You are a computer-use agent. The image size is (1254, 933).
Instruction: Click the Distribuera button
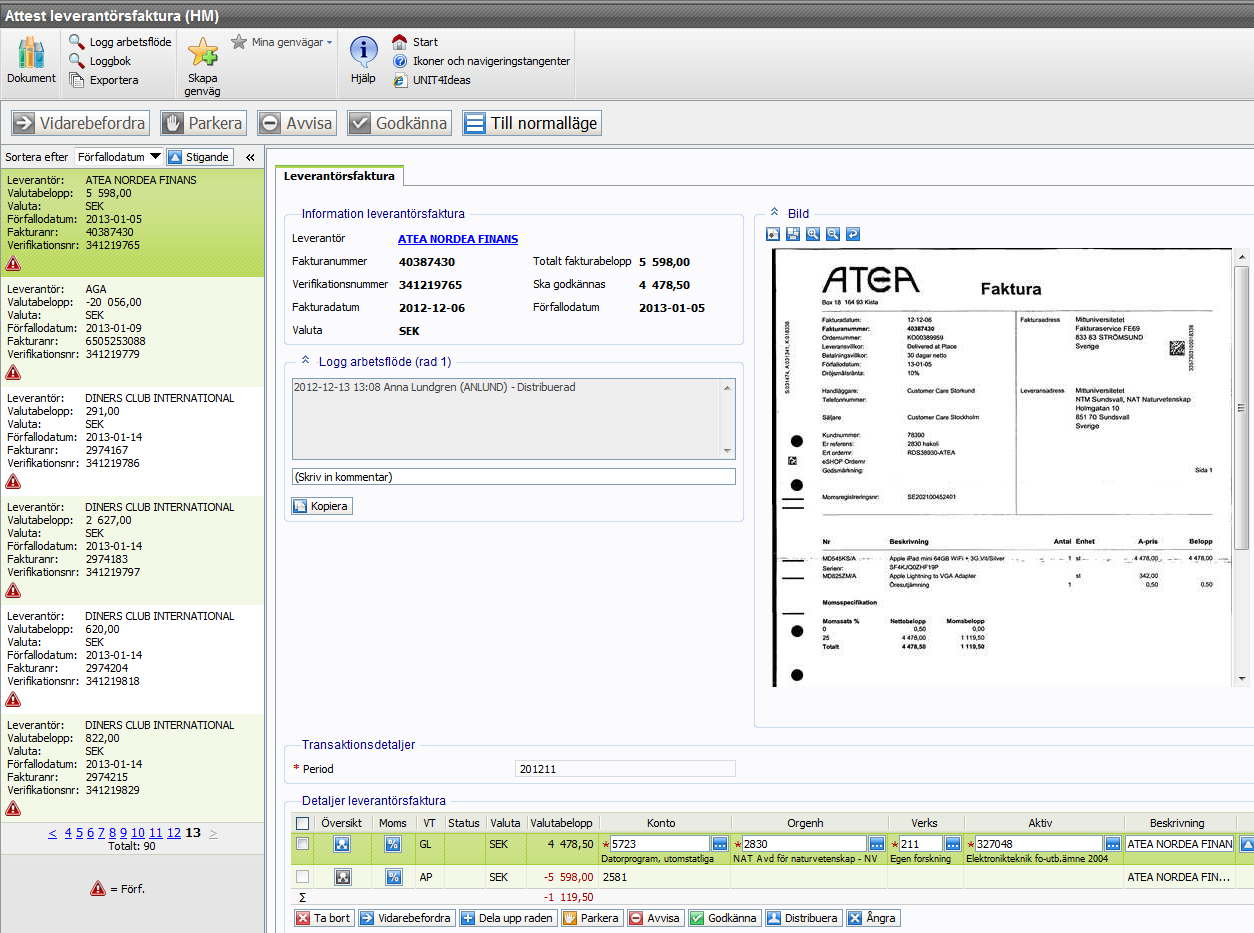pyautogui.click(x=803, y=918)
